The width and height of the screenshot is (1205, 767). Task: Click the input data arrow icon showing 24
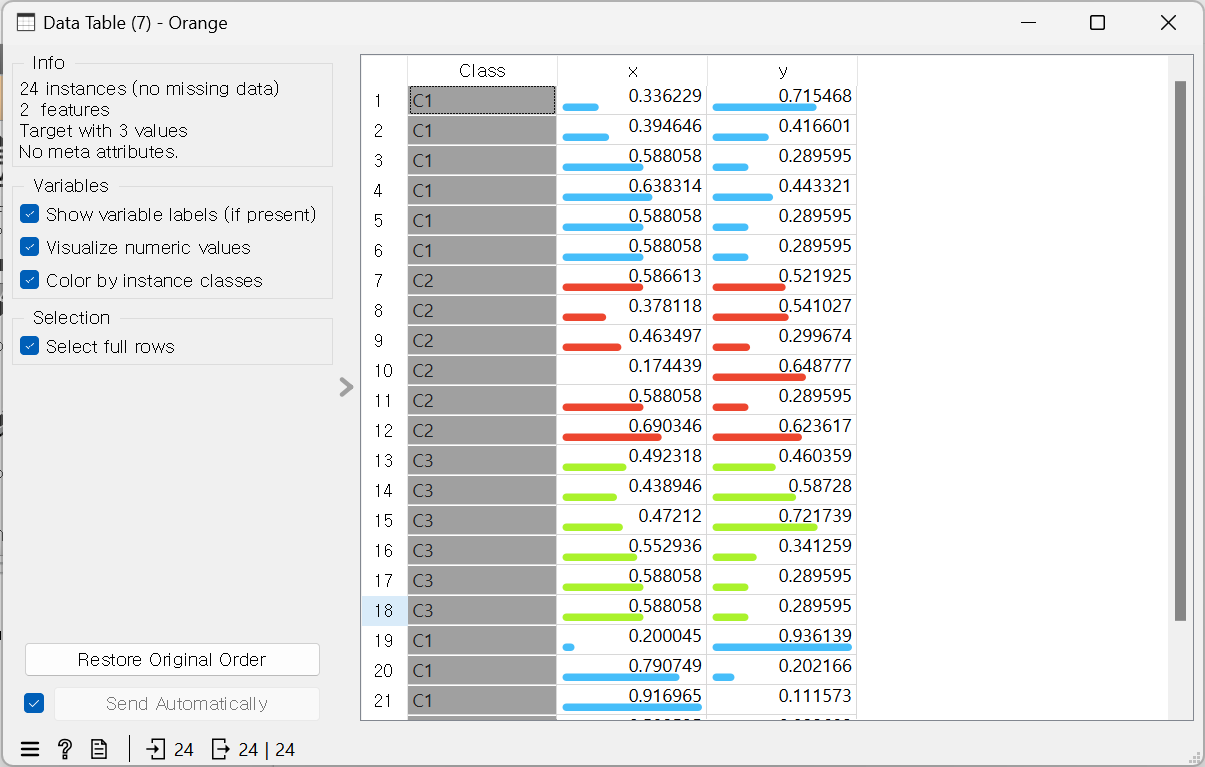[156, 749]
